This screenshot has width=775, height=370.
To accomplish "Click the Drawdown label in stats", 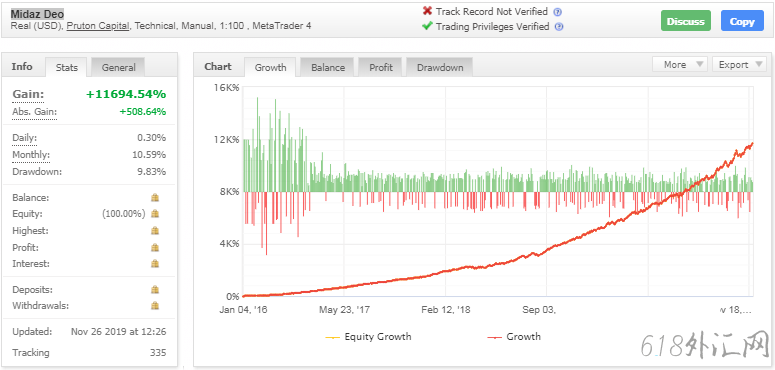I will (x=37, y=172).
